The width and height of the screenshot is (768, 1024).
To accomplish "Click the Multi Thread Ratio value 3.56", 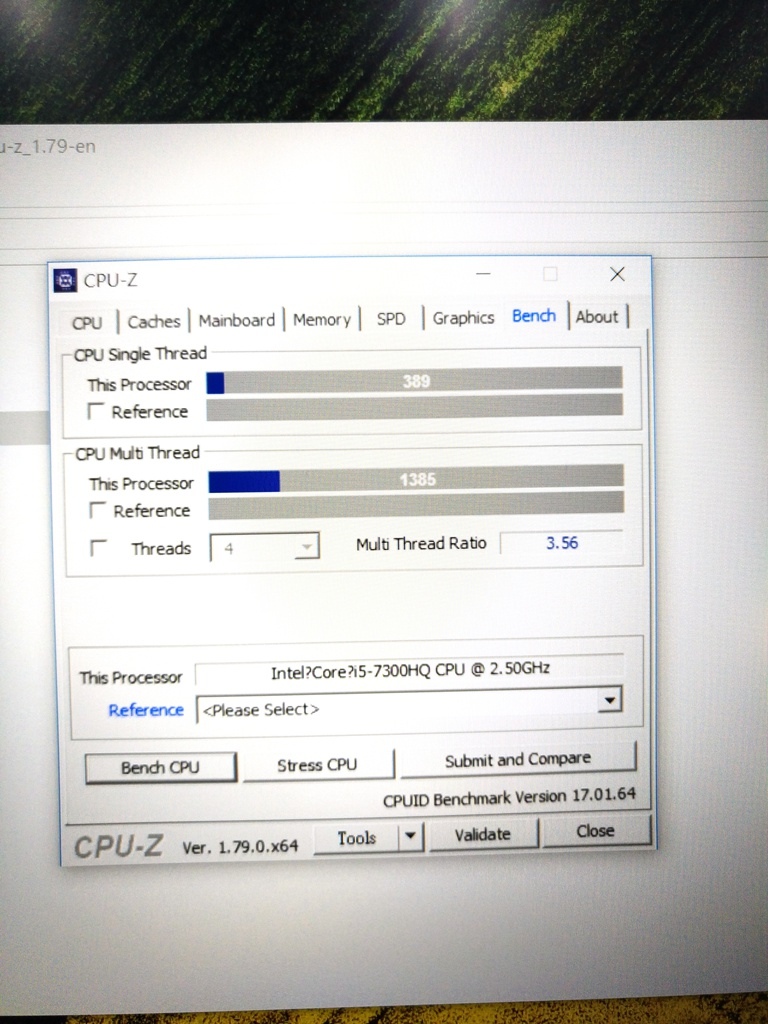I will pos(562,543).
